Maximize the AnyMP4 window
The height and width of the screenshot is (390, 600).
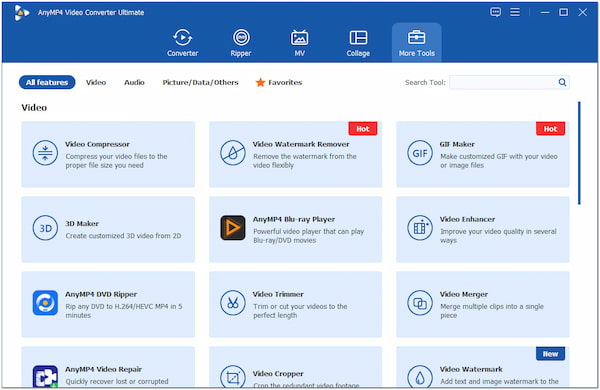tap(563, 12)
